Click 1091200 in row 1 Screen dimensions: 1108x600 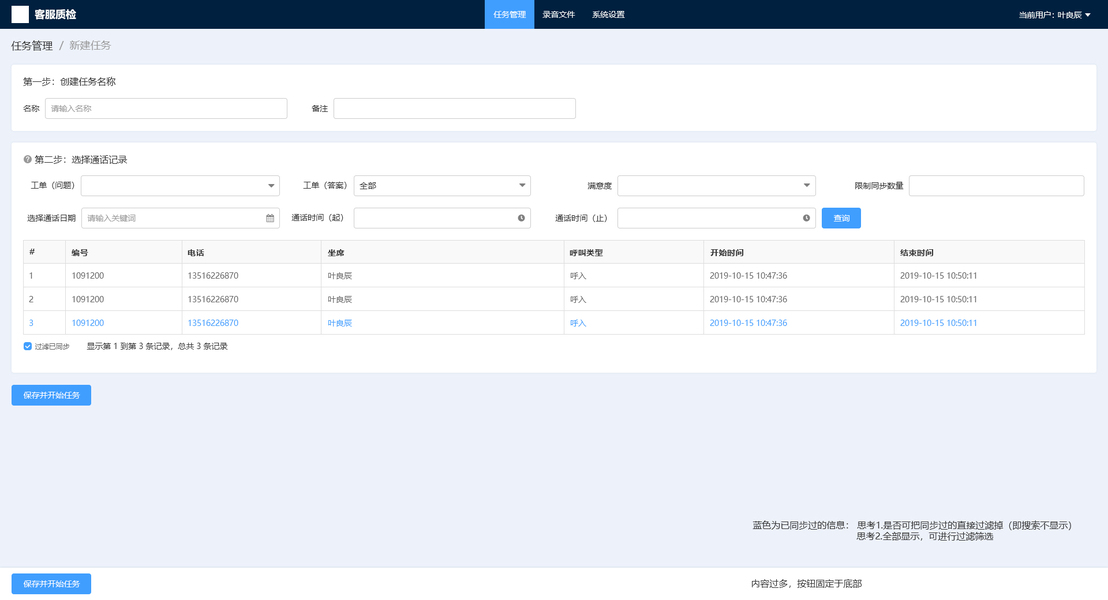click(x=88, y=276)
